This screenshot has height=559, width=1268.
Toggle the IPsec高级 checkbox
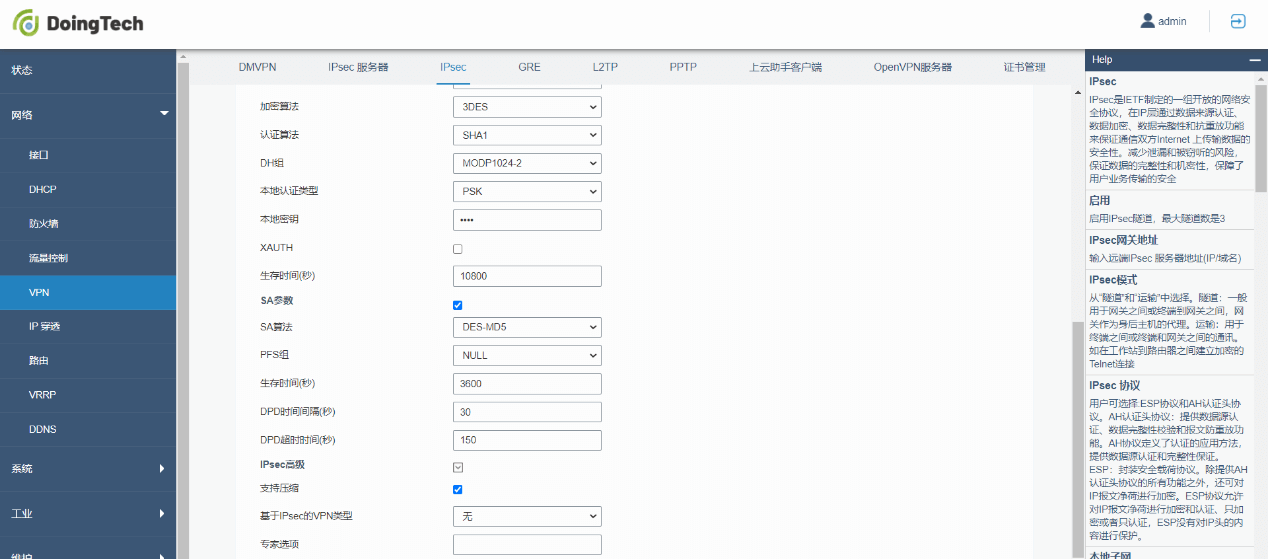click(x=458, y=467)
